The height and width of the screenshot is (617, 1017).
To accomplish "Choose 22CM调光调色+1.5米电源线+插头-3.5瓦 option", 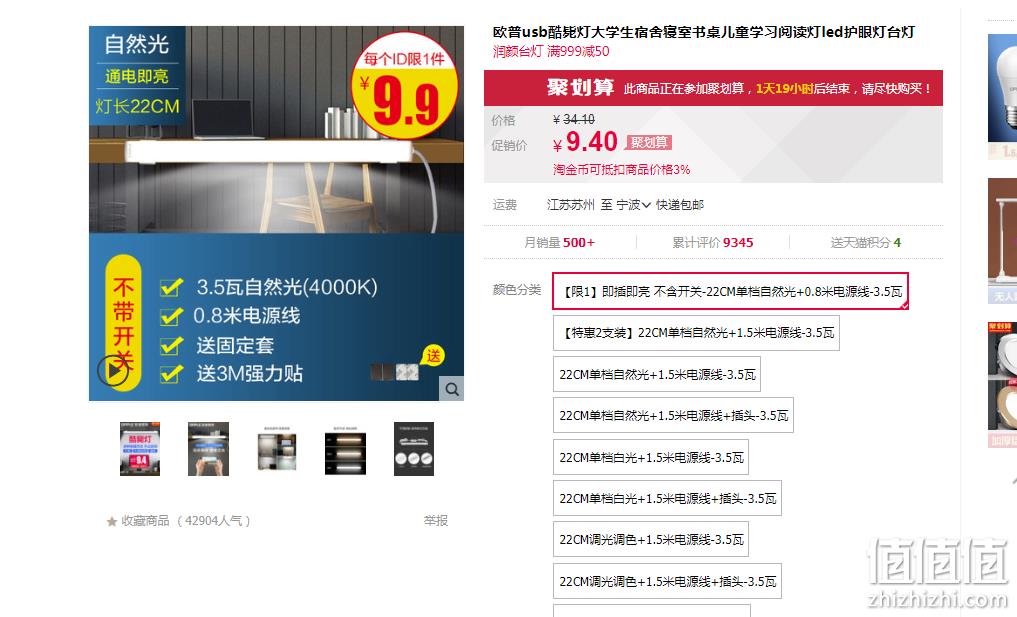I will click(667, 581).
